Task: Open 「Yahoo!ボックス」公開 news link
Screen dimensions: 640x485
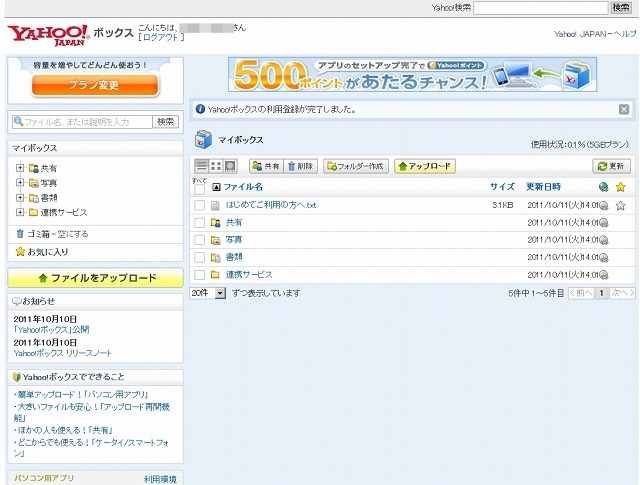Action: pyautogui.click(x=51, y=329)
